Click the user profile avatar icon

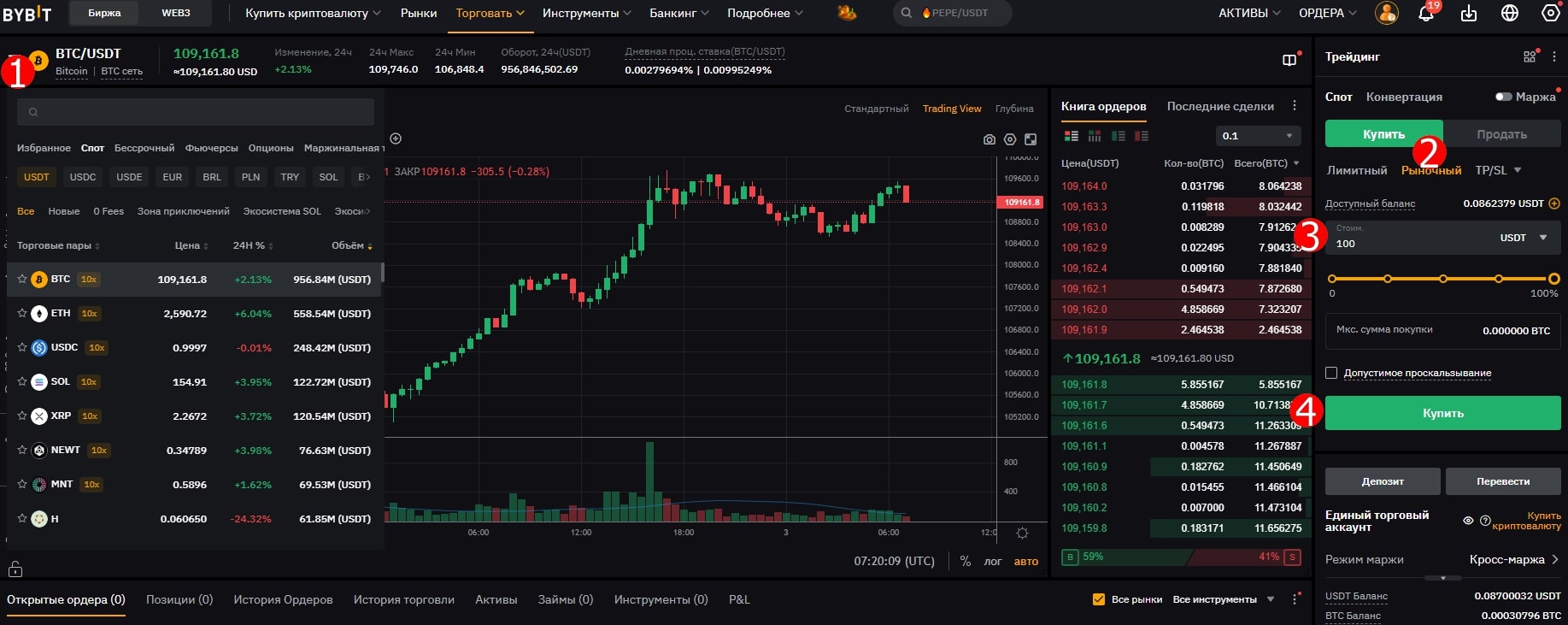1386,13
